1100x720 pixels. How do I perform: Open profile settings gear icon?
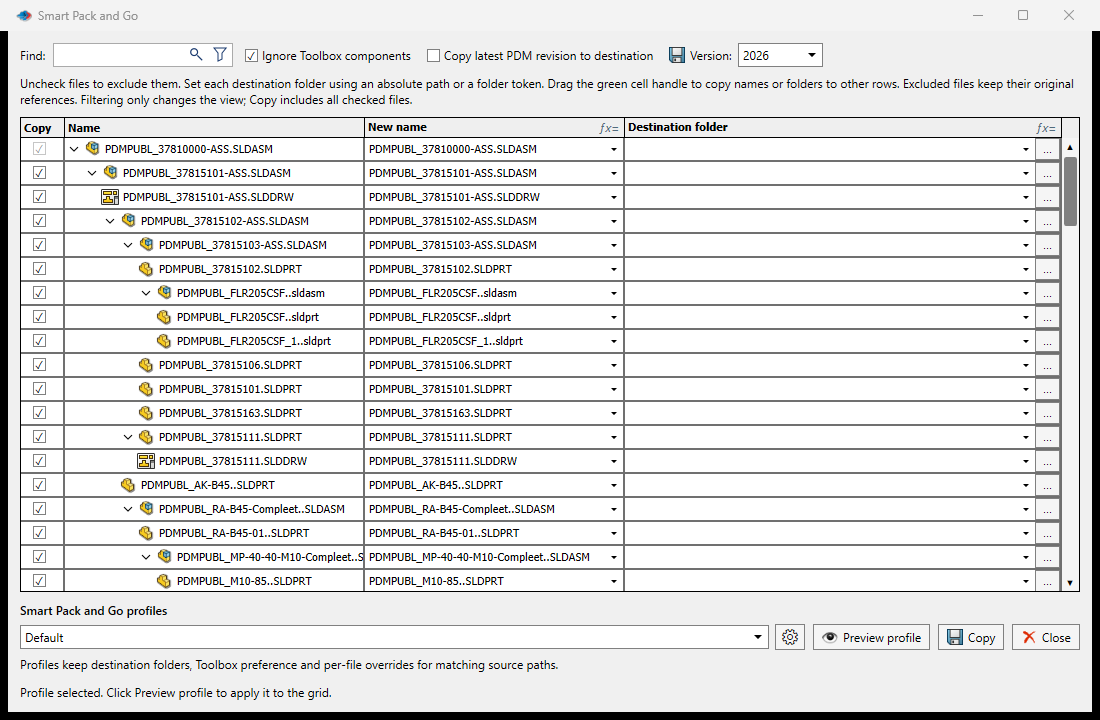tap(789, 636)
